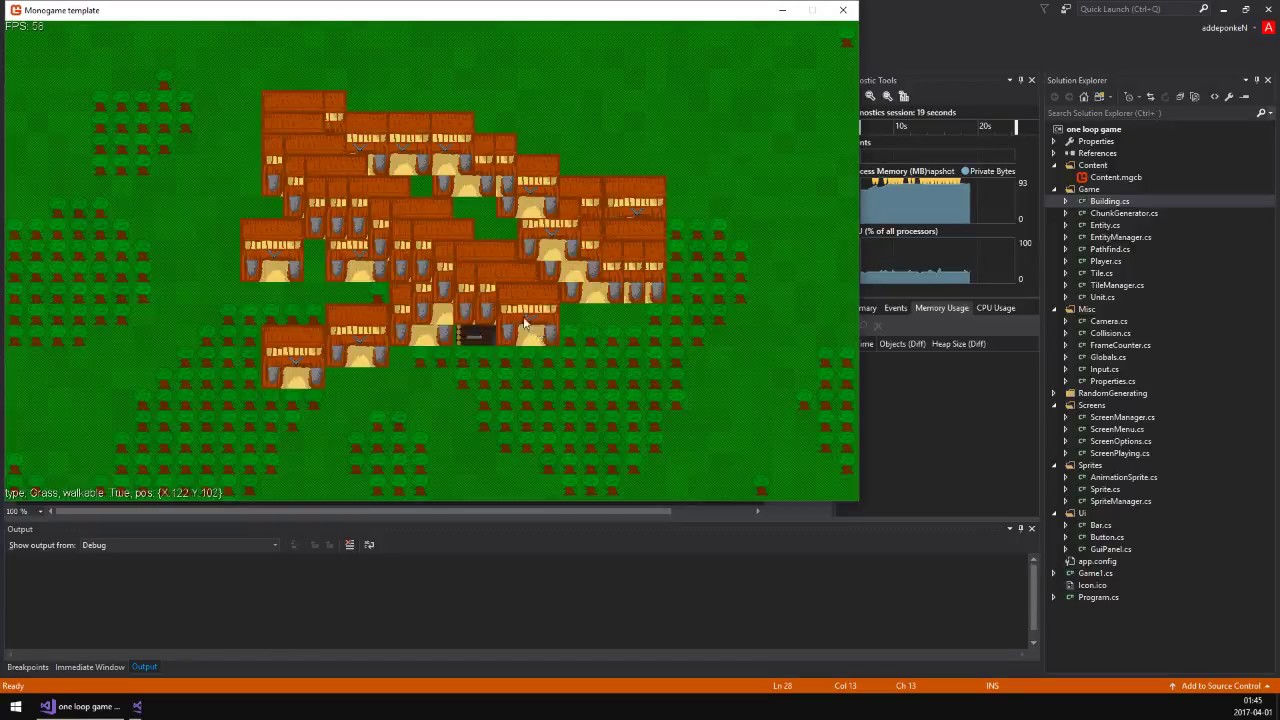The image size is (1280, 720).
Task: Open Memory Usage tab
Action: click(941, 308)
